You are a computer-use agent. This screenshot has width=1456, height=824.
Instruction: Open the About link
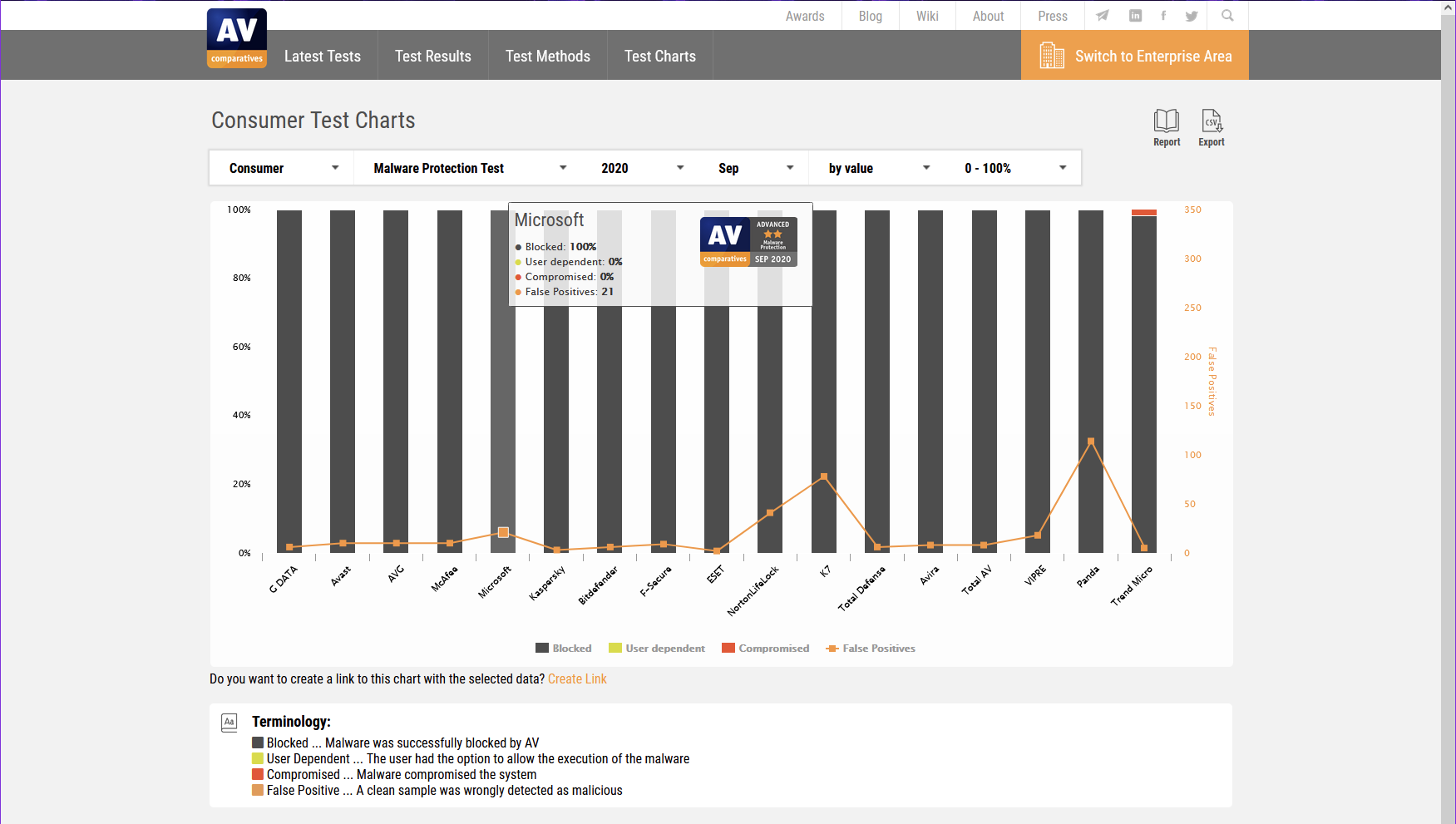click(x=989, y=16)
